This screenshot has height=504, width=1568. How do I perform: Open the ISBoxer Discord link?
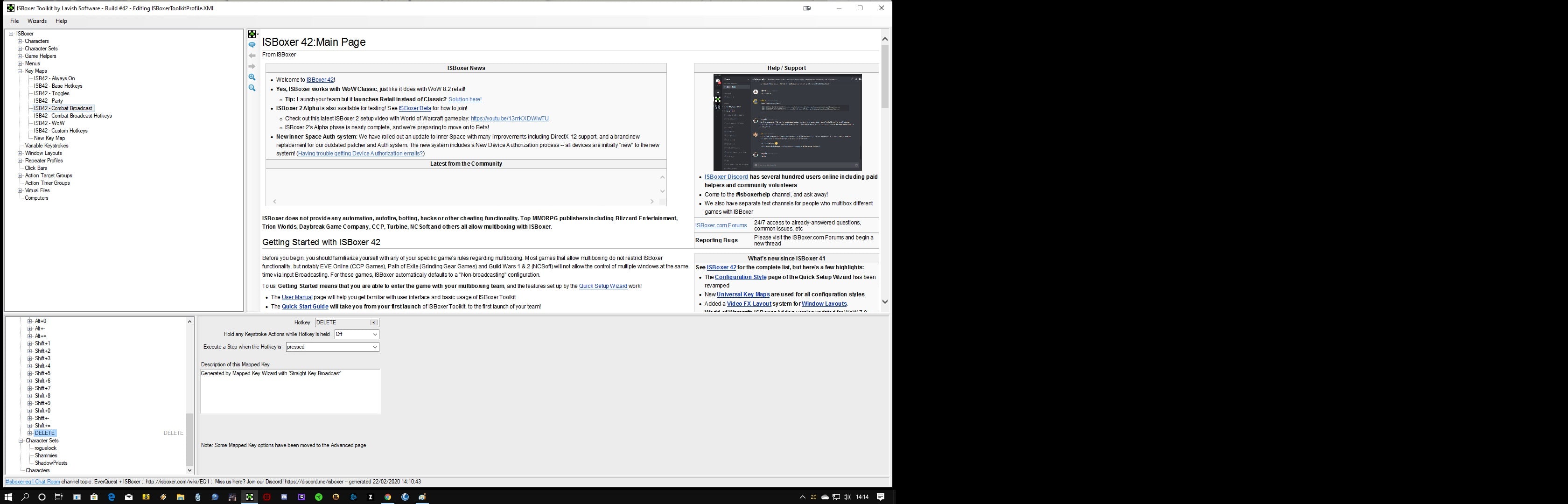click(x=726, y=177)
